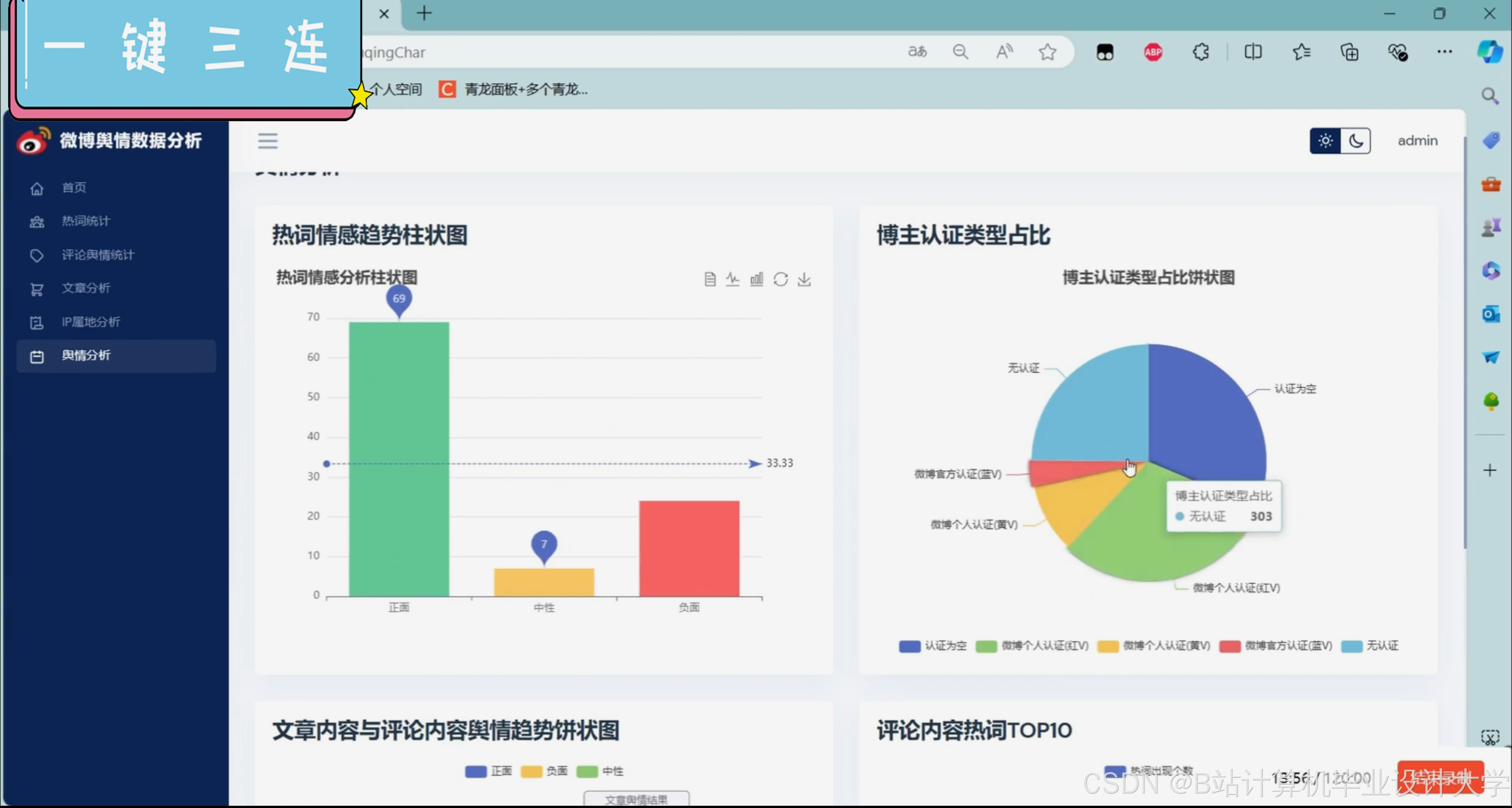Toggle 认证为空 legend item
The width and height of the screenshot is (1512, 808).
click(x=932, y=646)
